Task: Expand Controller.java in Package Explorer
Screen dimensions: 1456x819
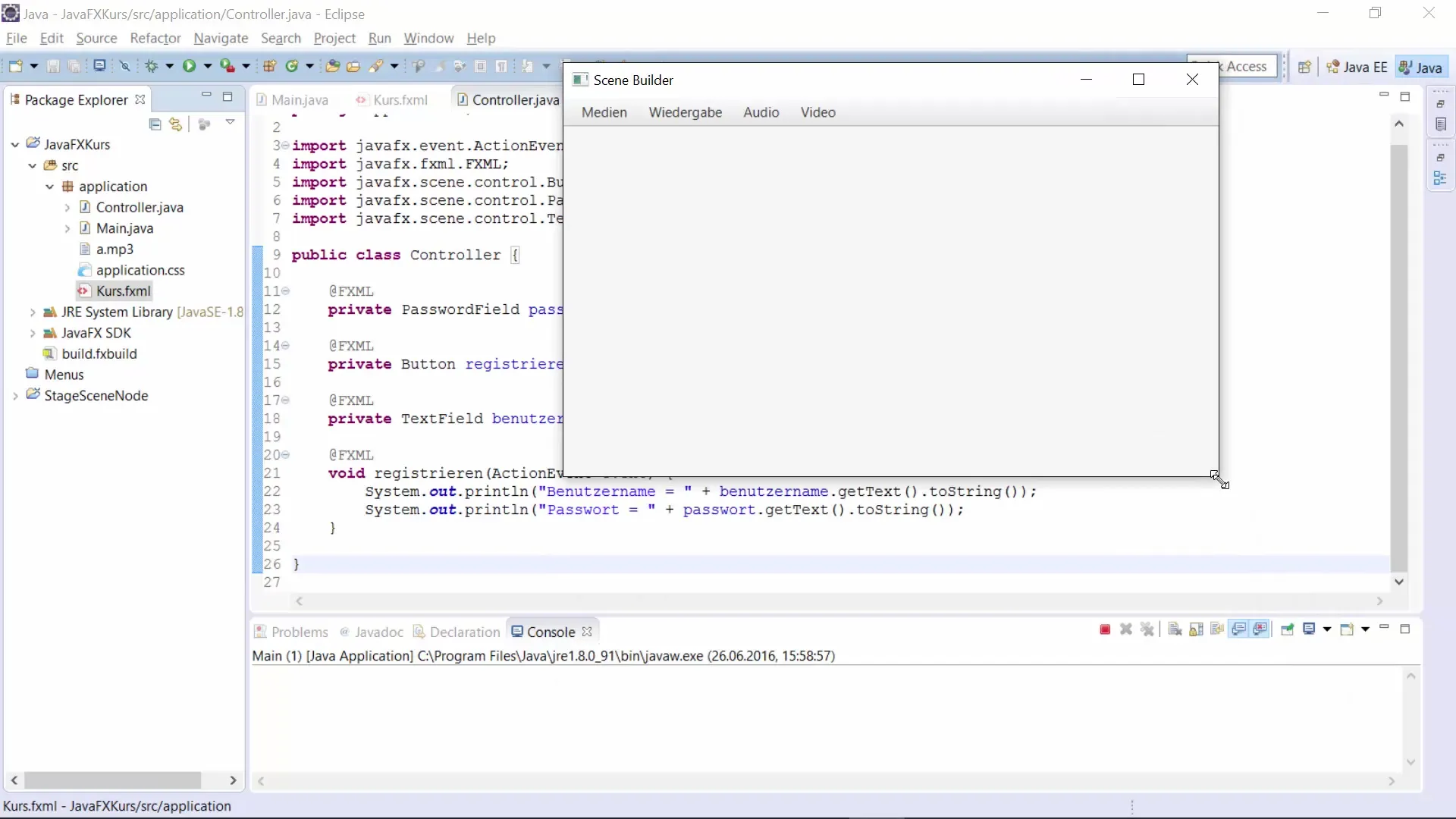Action: click(x=67, y=207)
